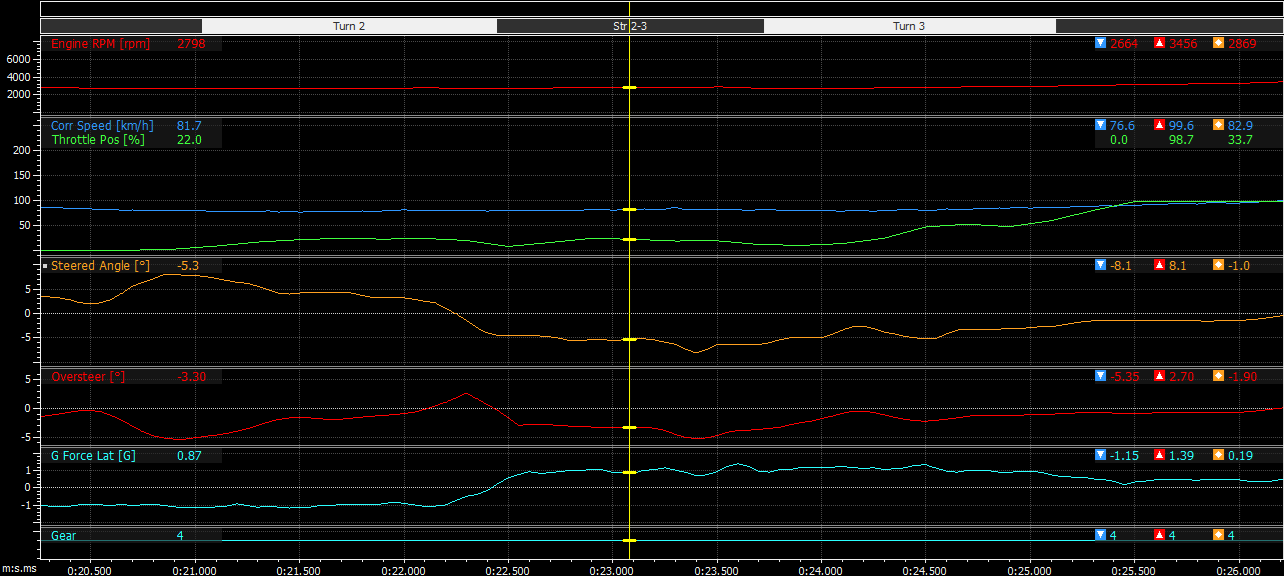Click the Throttle Pos average value 33.7
Viewport: 1284px width, 576px height.
(x=1240, y=140)
